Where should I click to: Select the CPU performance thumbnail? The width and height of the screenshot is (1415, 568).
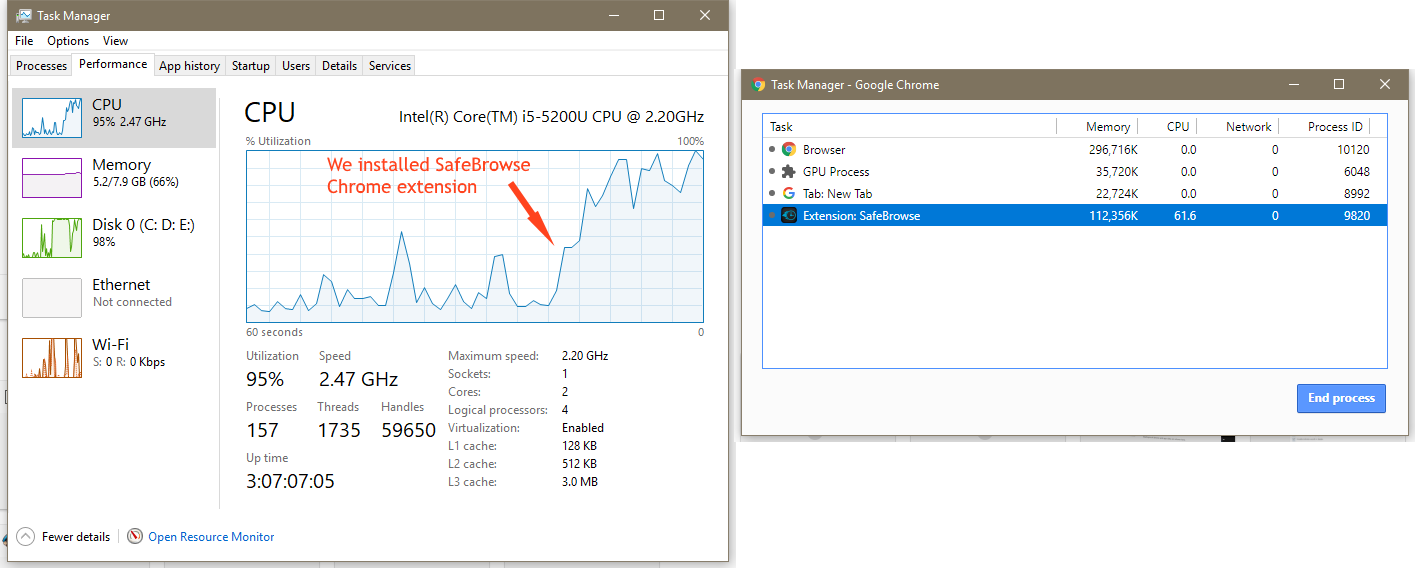pos(52,118)
